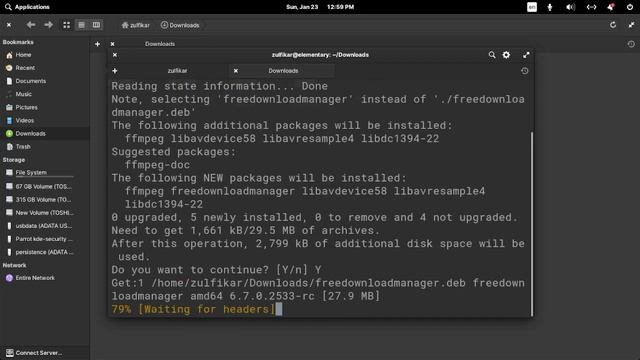Viewport: 640px width, 360px height.
Task: Select the Downloads breadcrumb in Files path bar
Action: pyautogui.click(x=180, y=25)
